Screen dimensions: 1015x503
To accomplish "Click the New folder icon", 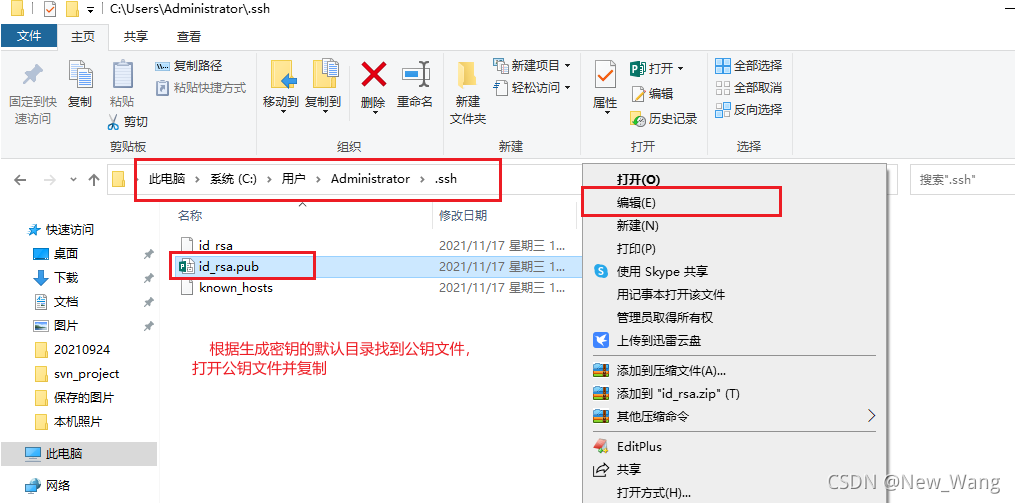I will [467, 75].
